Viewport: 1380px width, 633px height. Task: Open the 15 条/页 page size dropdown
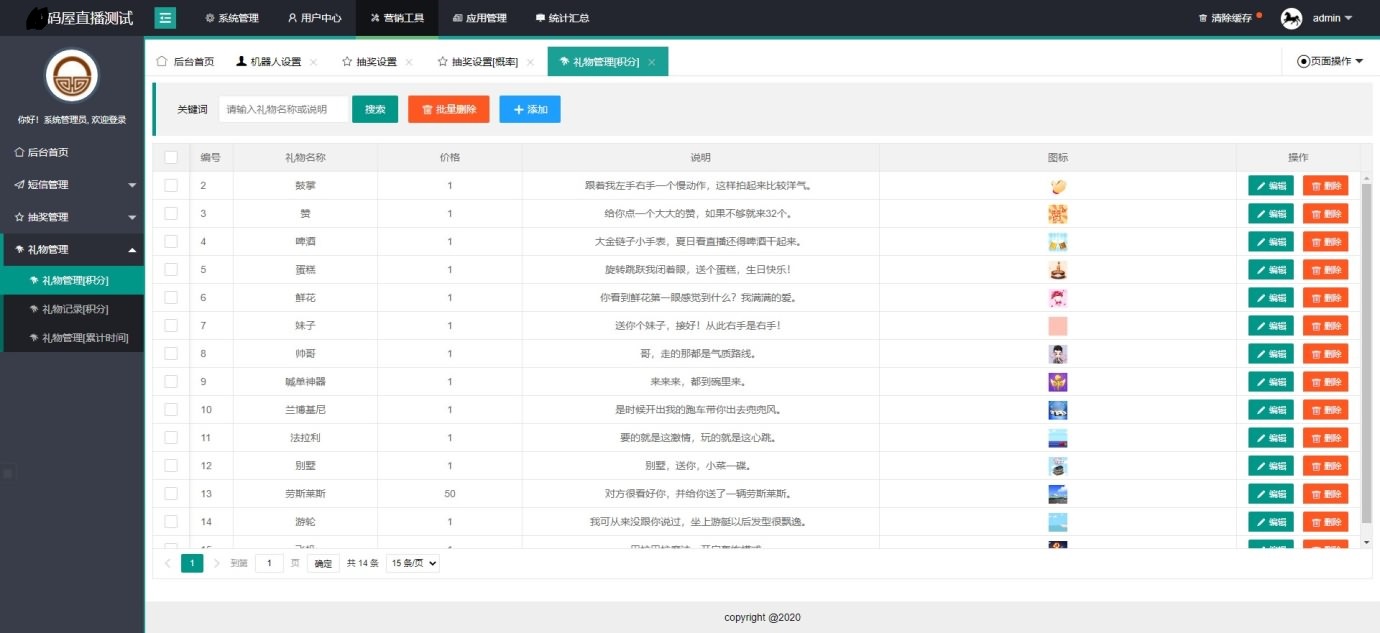412,563
